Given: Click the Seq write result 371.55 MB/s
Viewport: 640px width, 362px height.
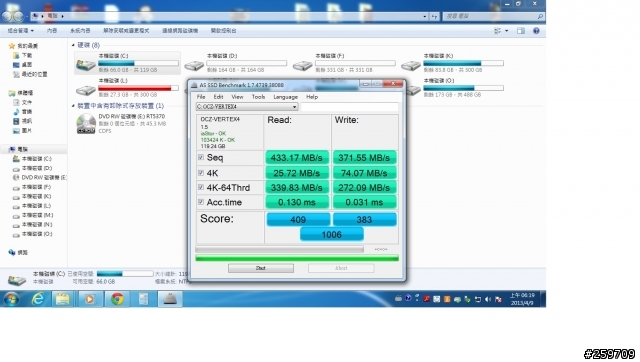Looking at the screenshot, I should pos(364,158).
